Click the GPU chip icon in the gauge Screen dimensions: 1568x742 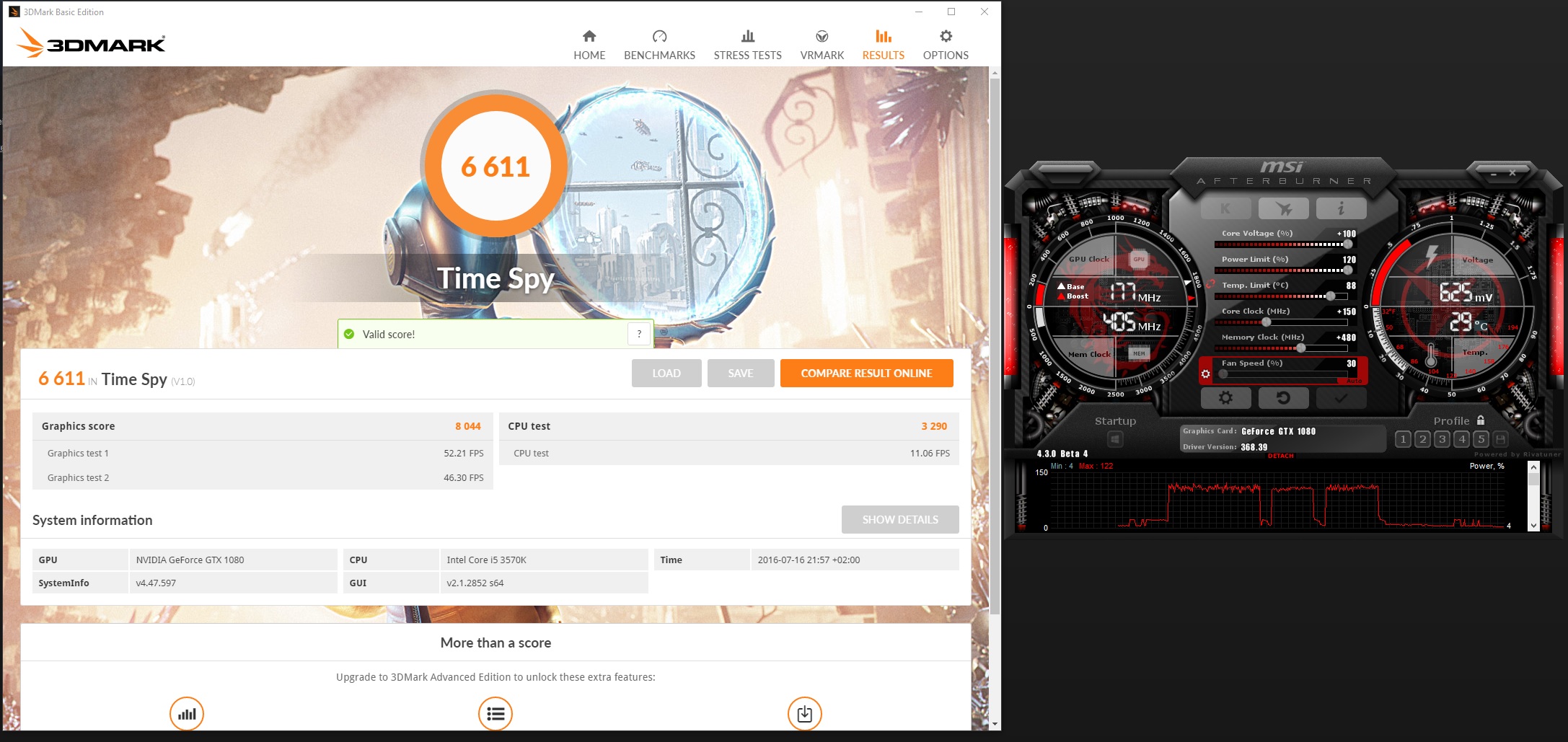[1139, 260]
